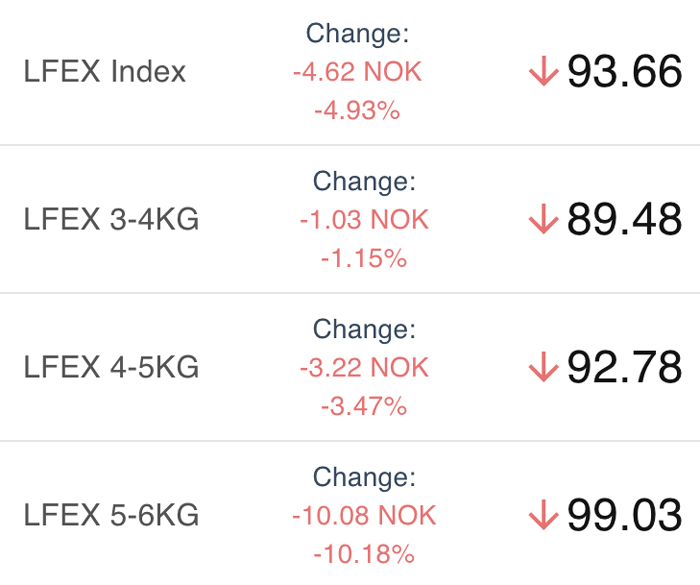The width and height of the screenshot is (700, 585).
Task: Click the -1.15% percentage change
Action: click(364, 258)
